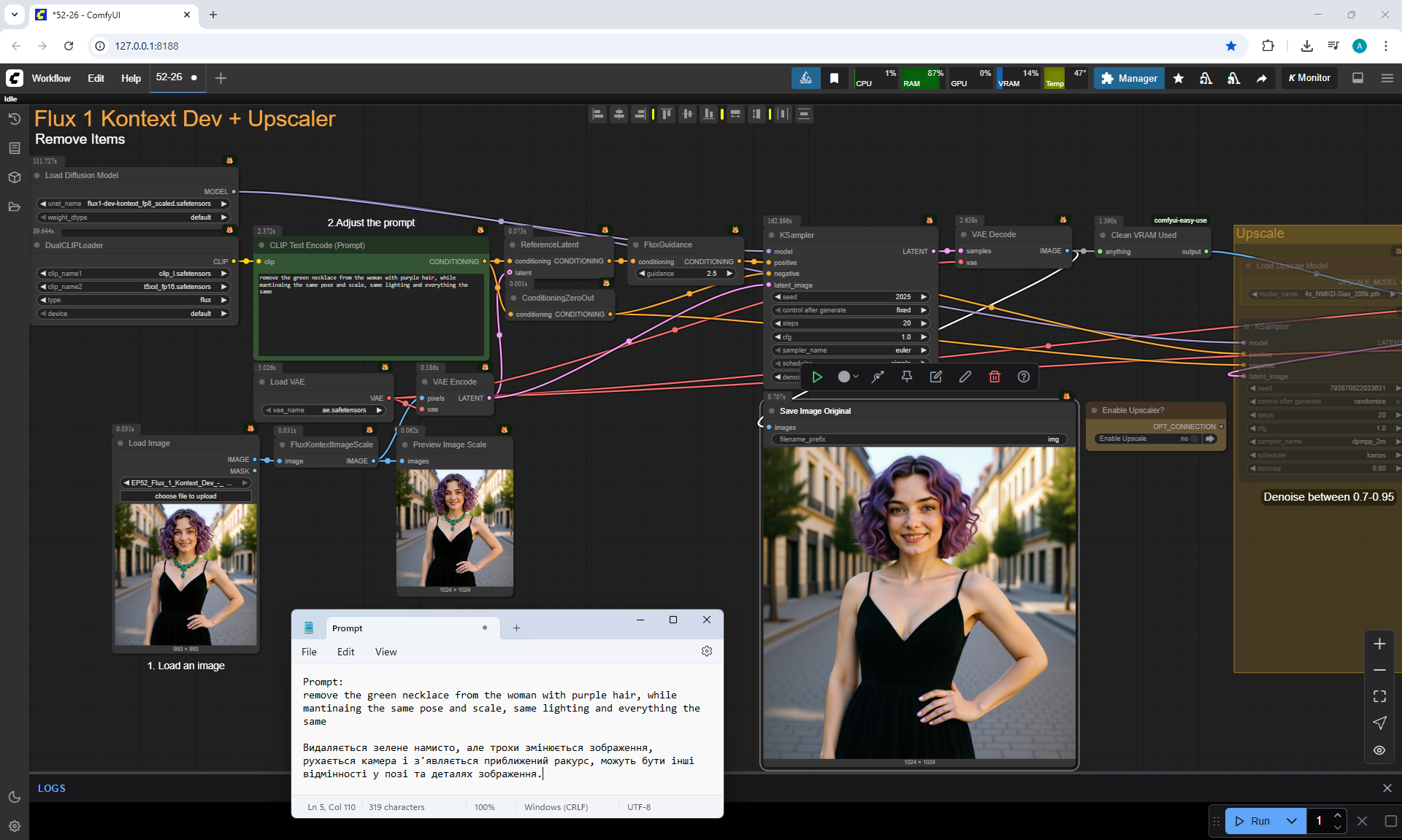Run the selected node with green play icon
The image size is (1402, 840).
[817, 377]
